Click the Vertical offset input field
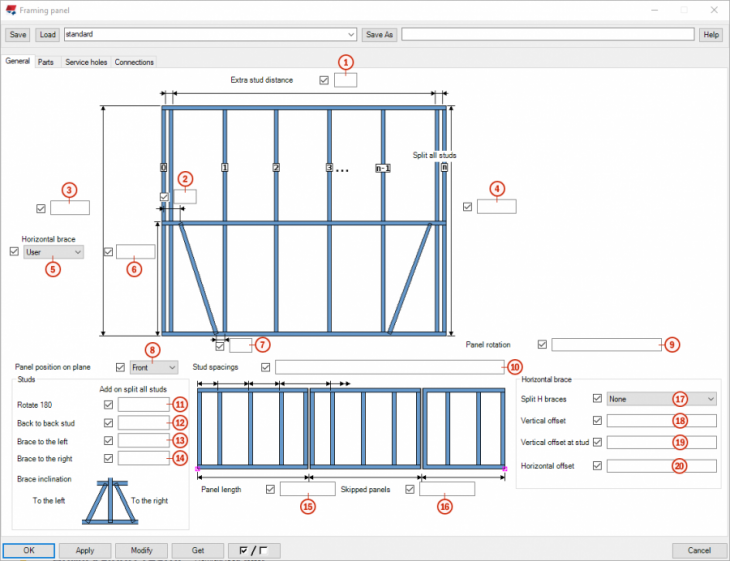The height and width of the screenshot is (561, 730). tap(661, 420)
